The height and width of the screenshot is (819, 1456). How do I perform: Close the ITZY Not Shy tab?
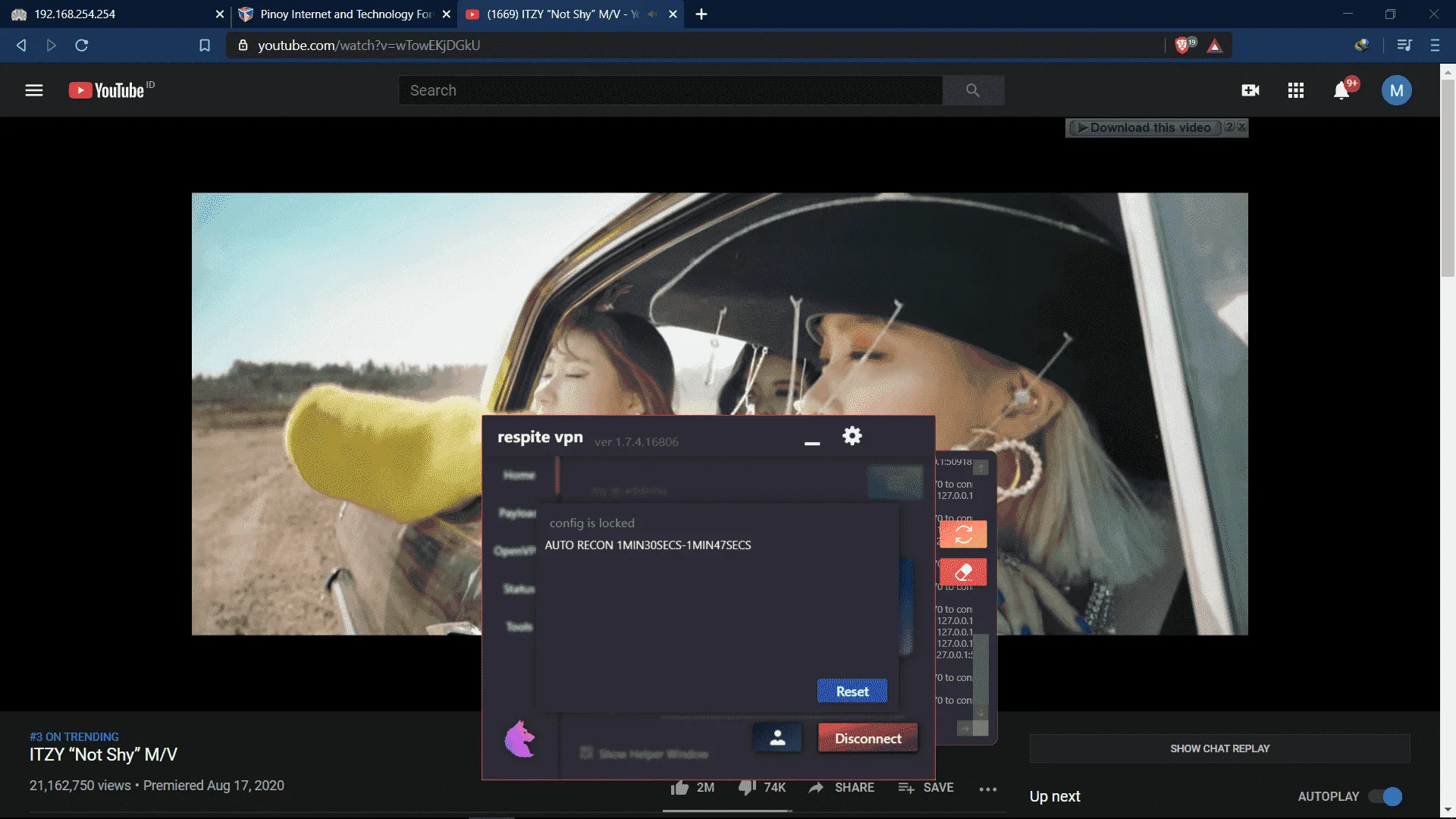pos(673,14)
